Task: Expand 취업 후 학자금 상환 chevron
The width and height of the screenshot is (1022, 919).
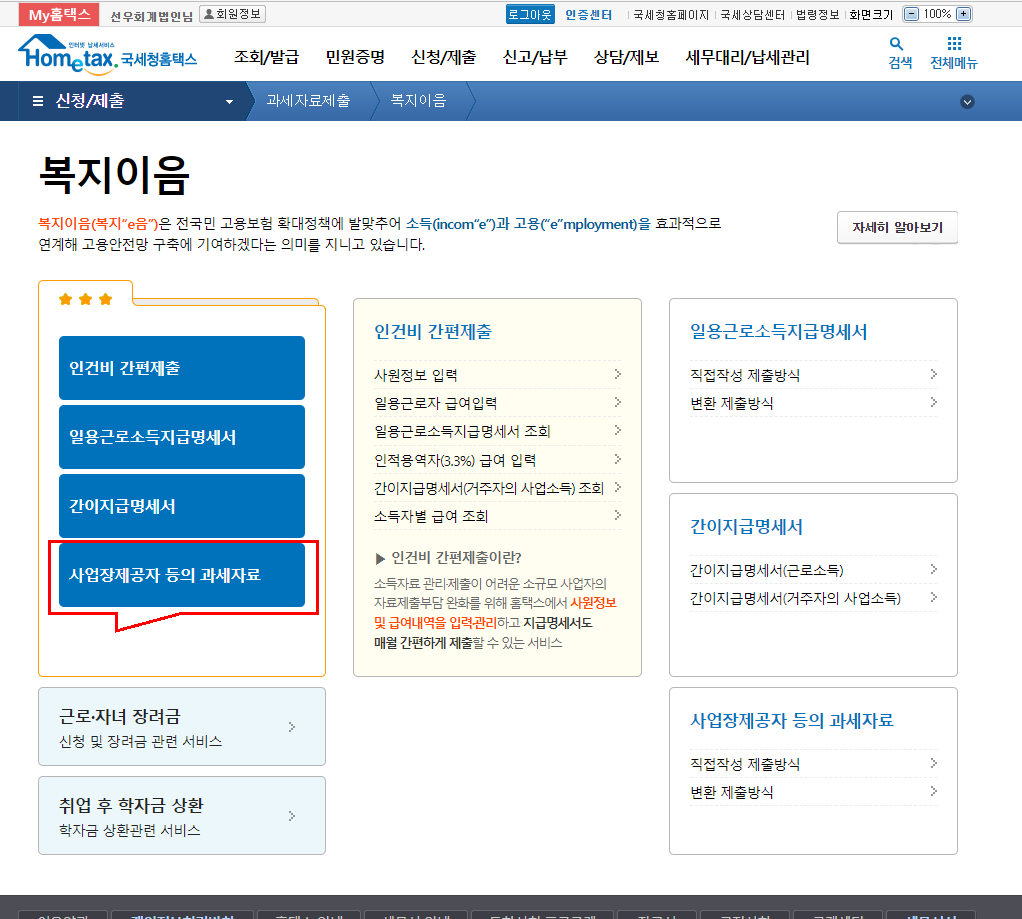Action: point(291,816)
